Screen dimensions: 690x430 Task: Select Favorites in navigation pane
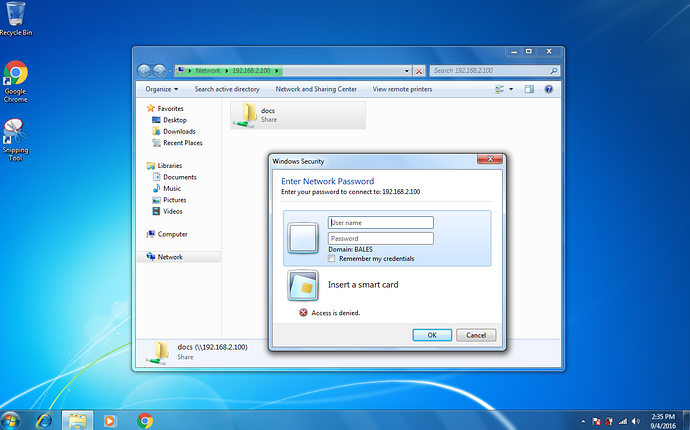tap(165, 108)
